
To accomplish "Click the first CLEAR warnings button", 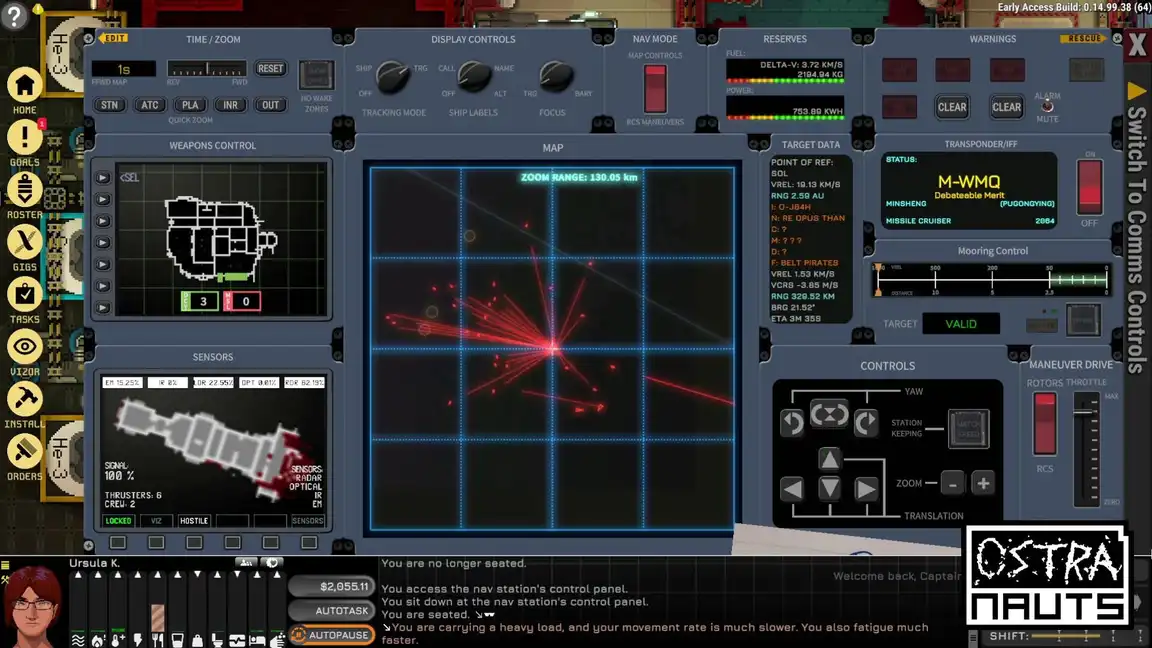I will tap(952, 107).
